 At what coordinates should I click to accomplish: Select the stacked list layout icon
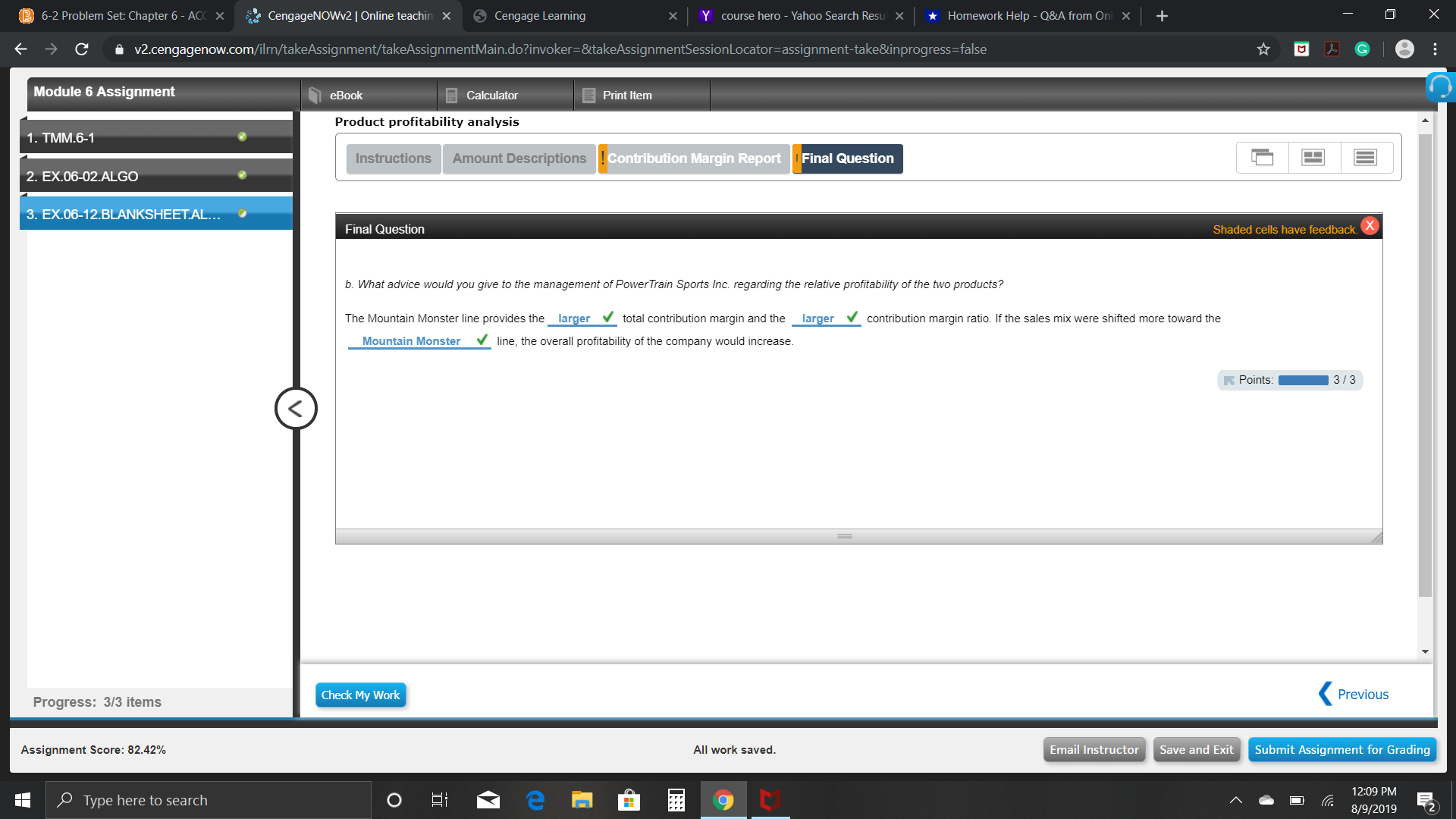click(x=1365, y=158)
